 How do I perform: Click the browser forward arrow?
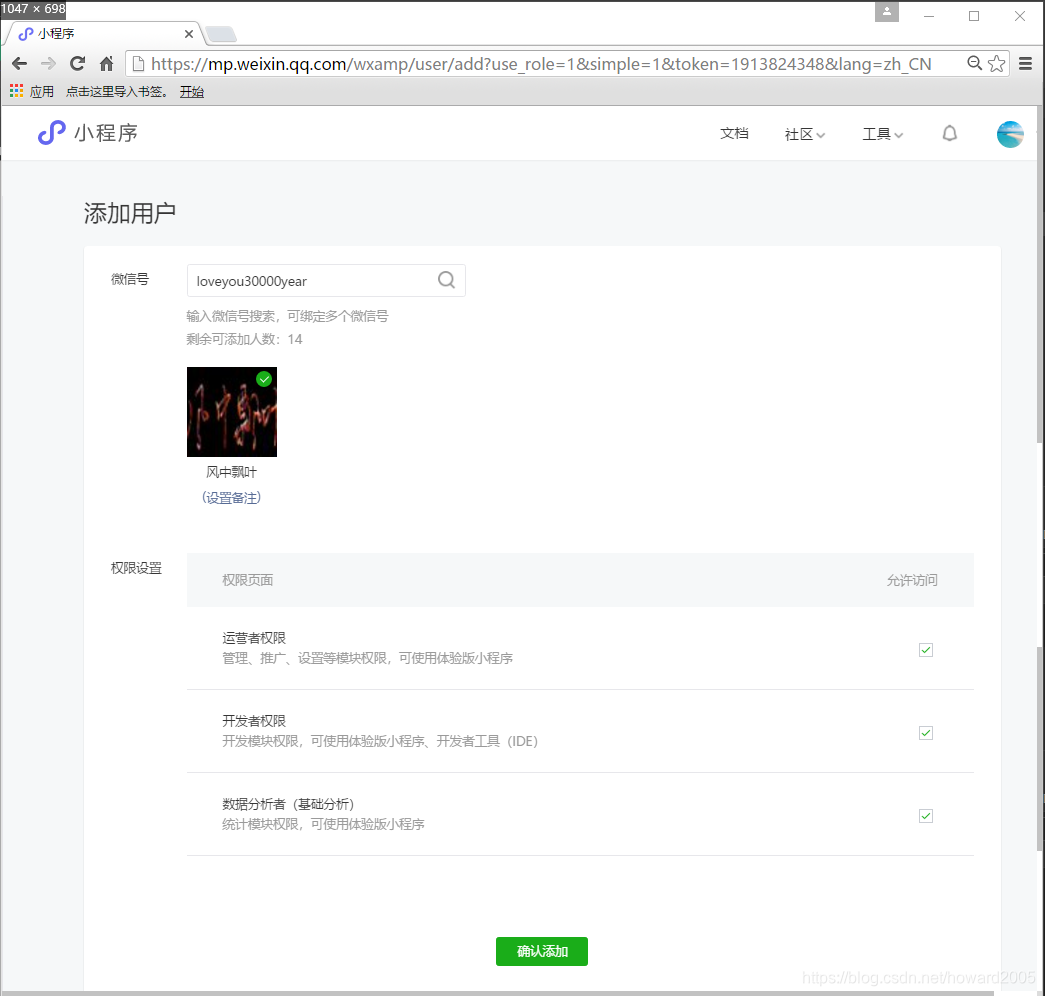(49, 64)
